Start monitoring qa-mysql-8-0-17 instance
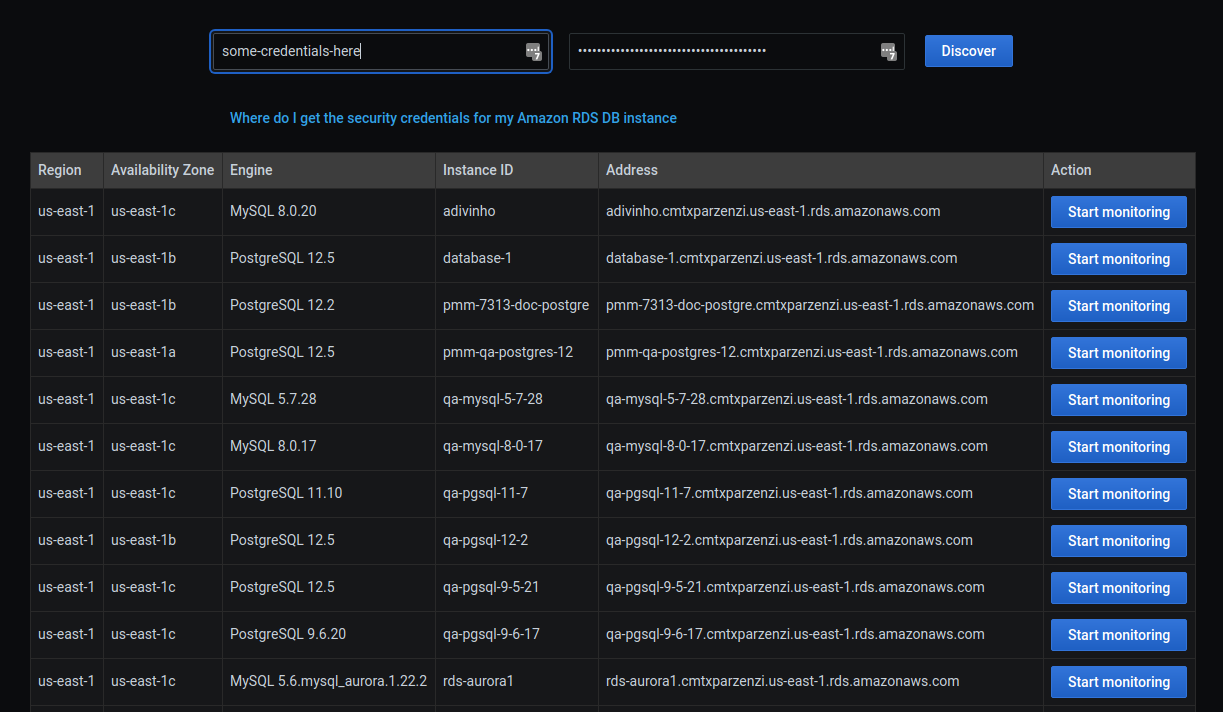 (x=1118, y=447)
